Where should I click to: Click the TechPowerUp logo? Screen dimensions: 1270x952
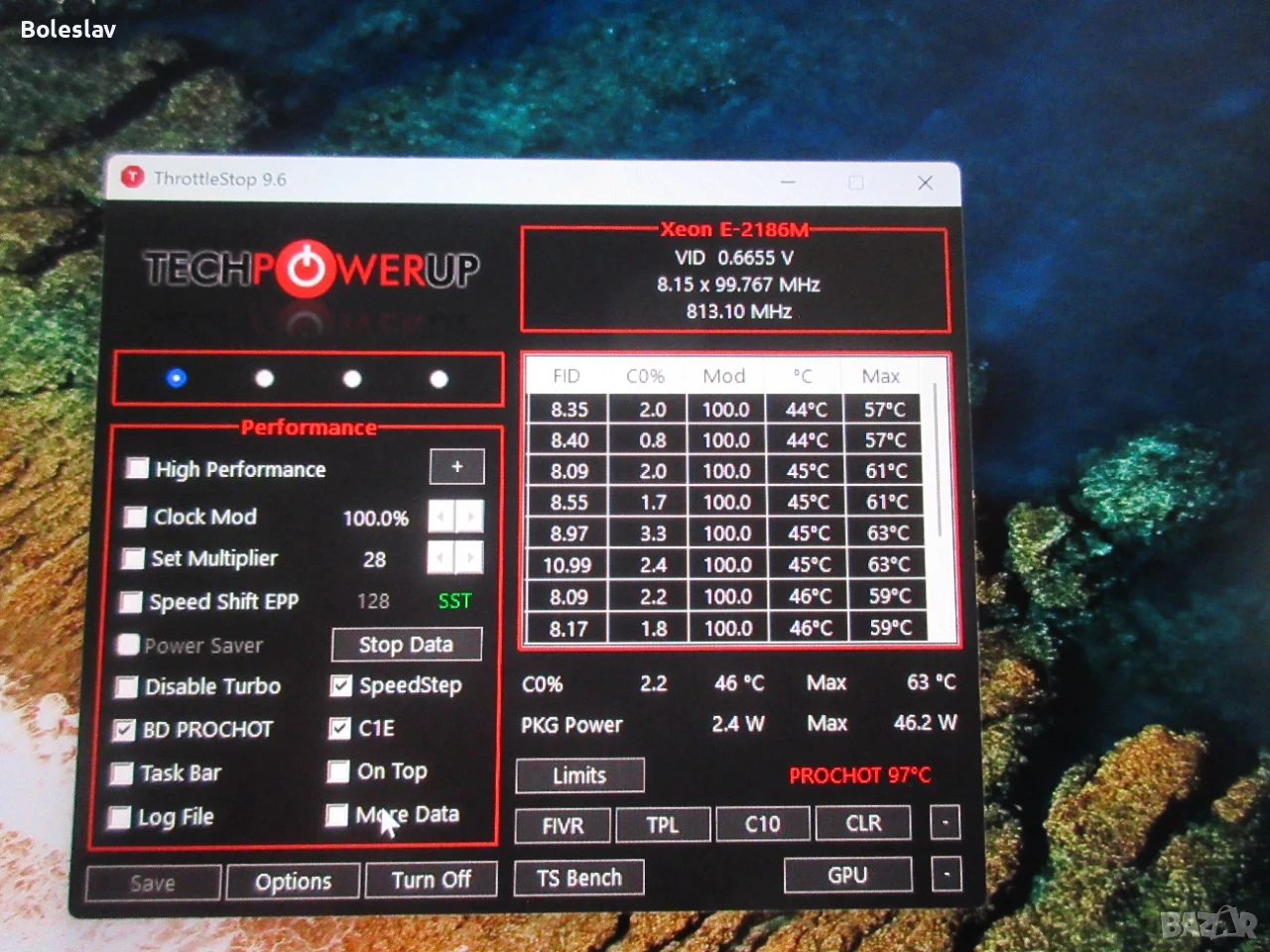312,269
